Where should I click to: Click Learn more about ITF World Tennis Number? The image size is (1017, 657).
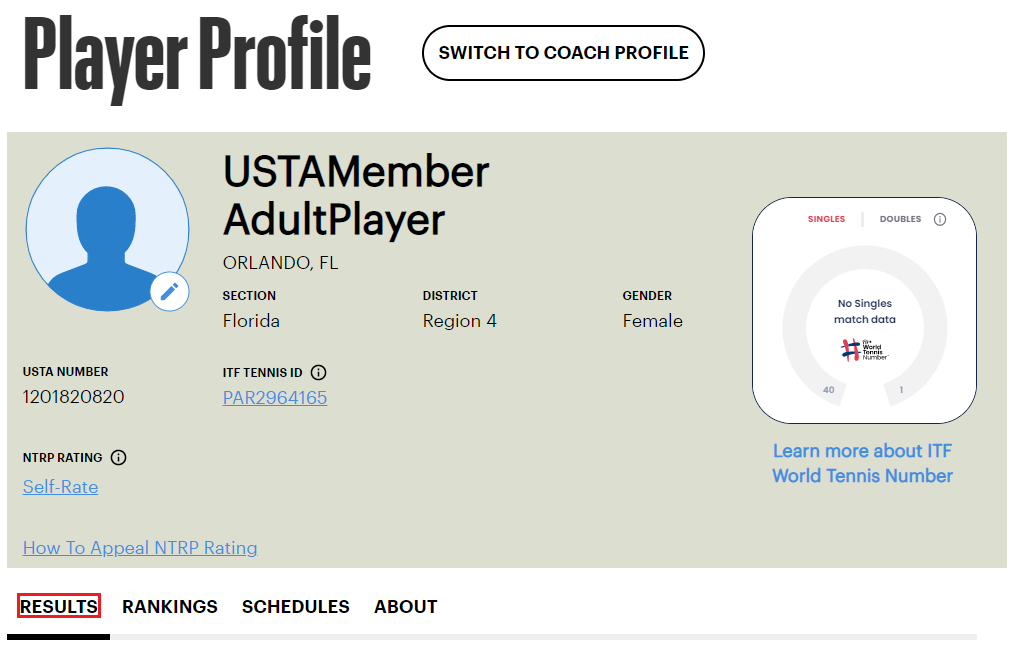[862, 463]
